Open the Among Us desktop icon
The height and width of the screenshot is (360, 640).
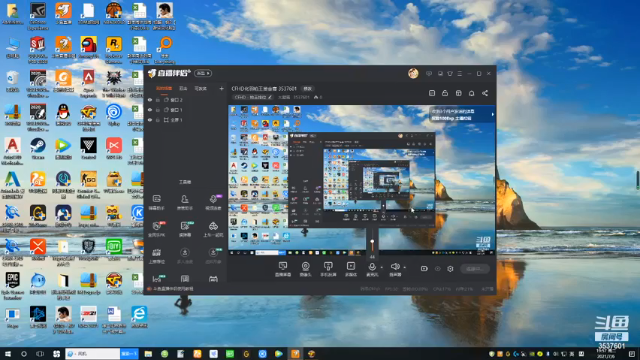pyautogui.click(x=88, y=47)
